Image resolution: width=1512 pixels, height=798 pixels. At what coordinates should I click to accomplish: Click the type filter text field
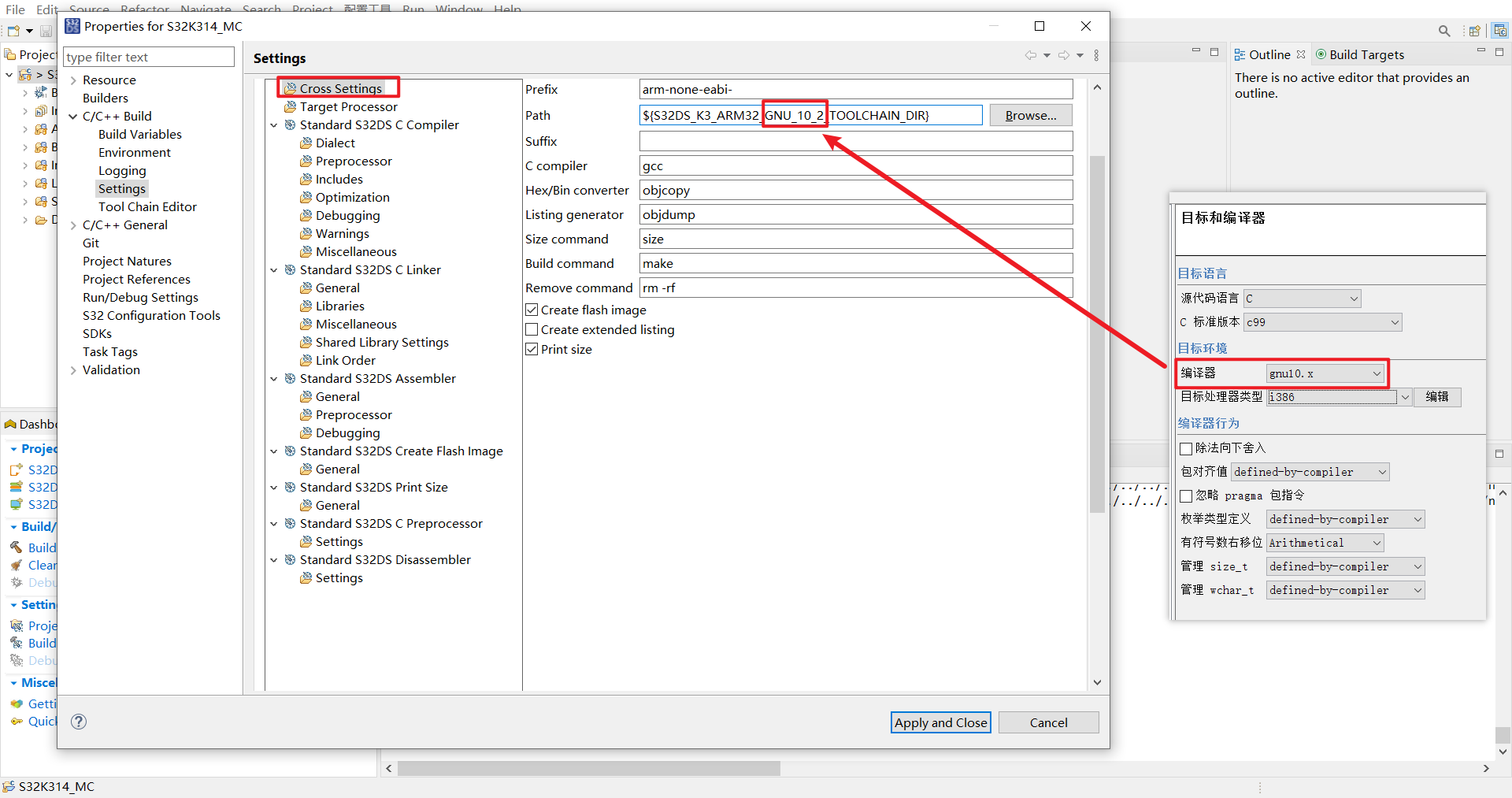(149, 57)
